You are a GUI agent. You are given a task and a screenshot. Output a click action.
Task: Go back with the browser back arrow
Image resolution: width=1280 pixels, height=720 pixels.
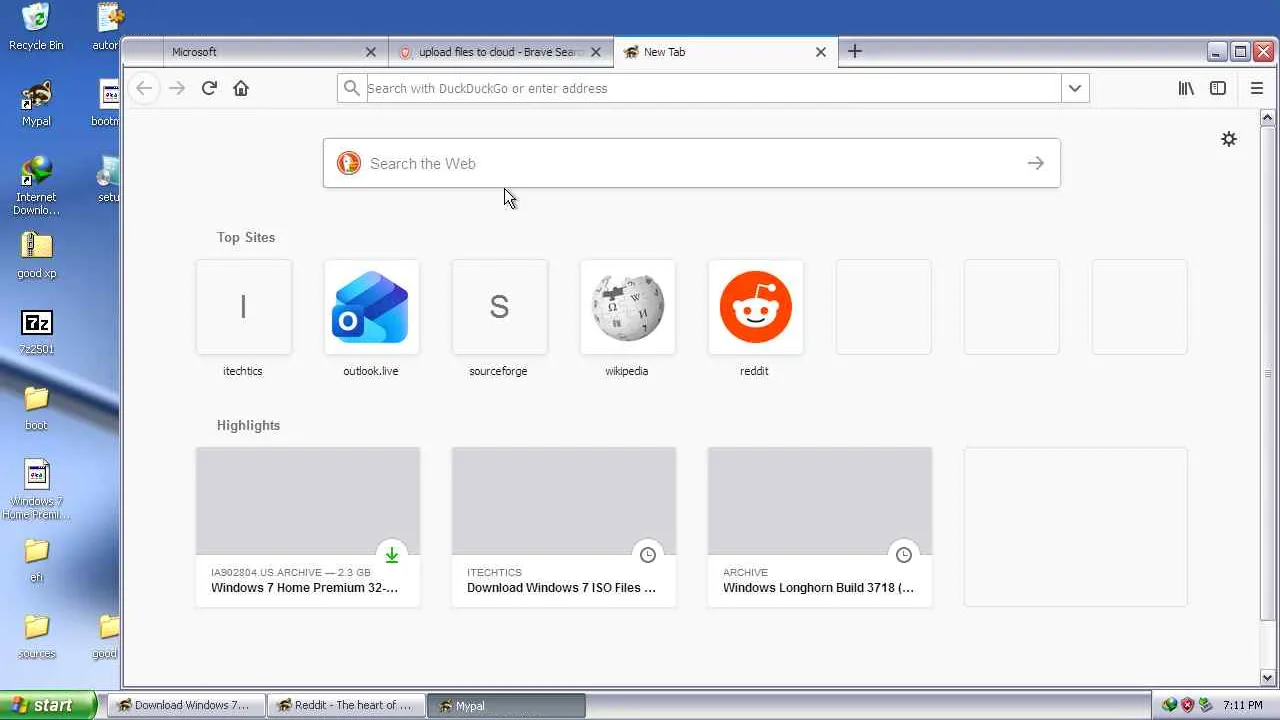(x=145, y=88)
